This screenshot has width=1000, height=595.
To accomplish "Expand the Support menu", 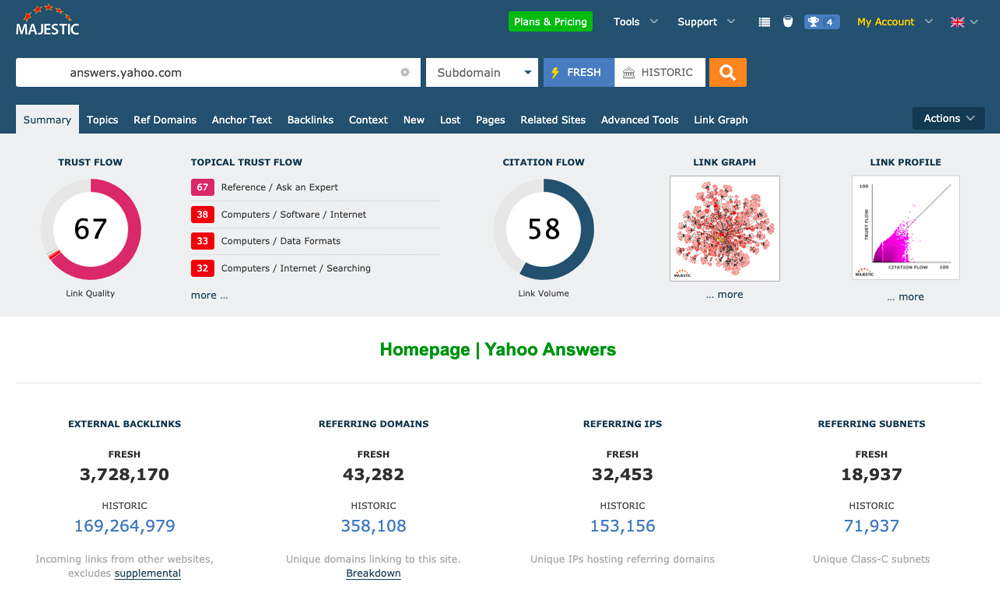I will [706, 22].
